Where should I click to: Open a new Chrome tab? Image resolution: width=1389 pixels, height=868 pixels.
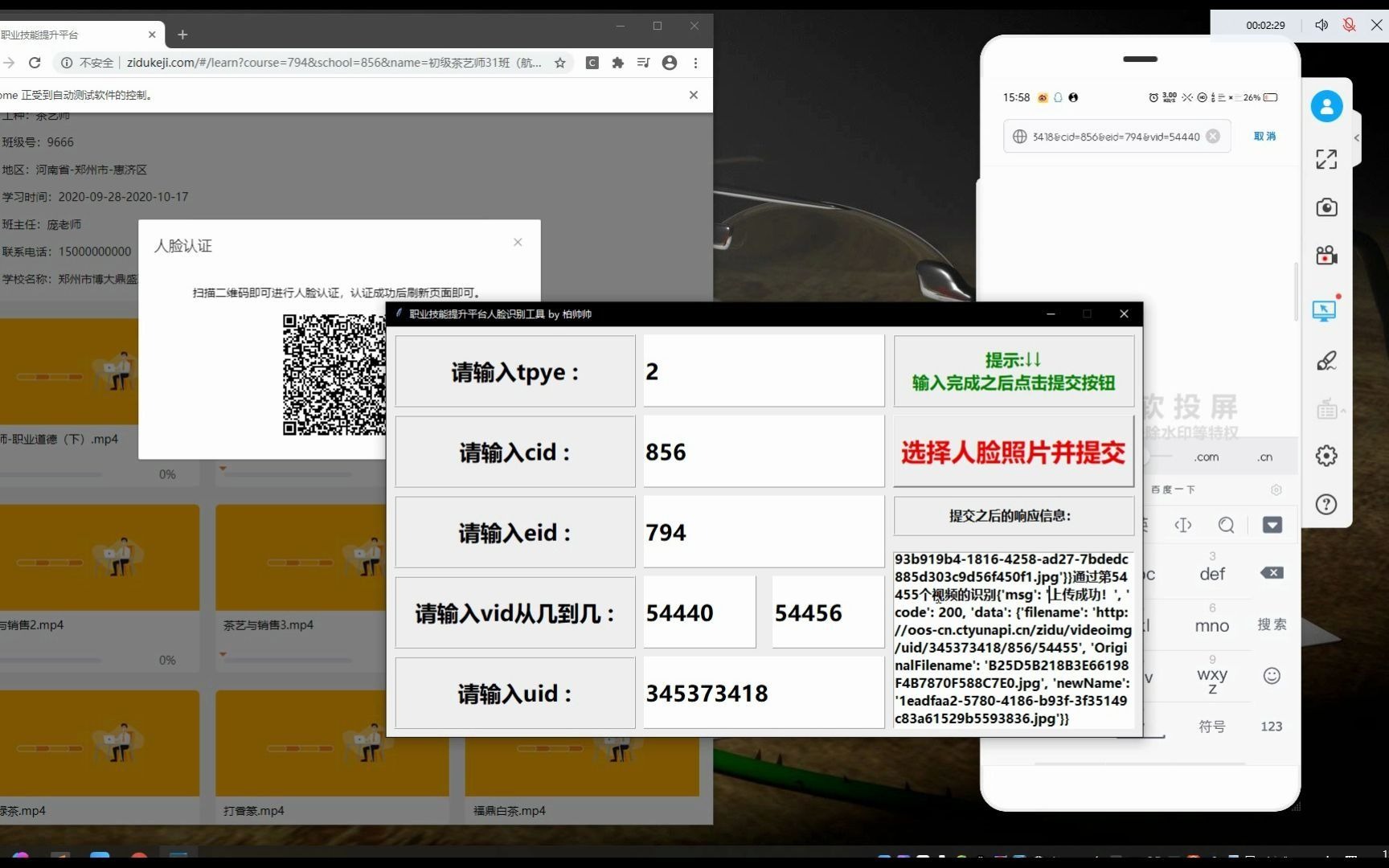pyautogui.click(x=182, y=35)
